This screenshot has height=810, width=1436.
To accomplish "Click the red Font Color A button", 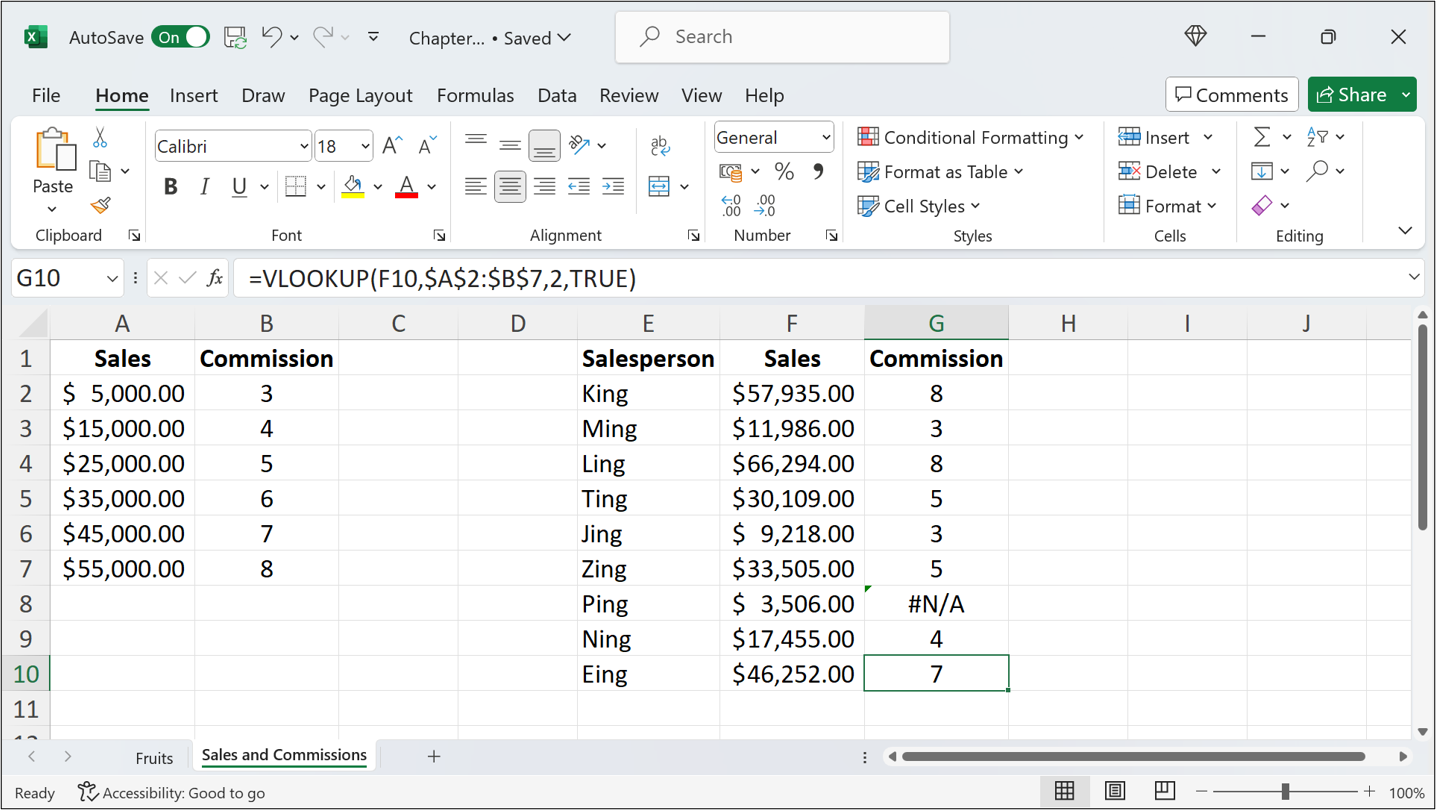I will pyautogui.click(x=406, y=186).
